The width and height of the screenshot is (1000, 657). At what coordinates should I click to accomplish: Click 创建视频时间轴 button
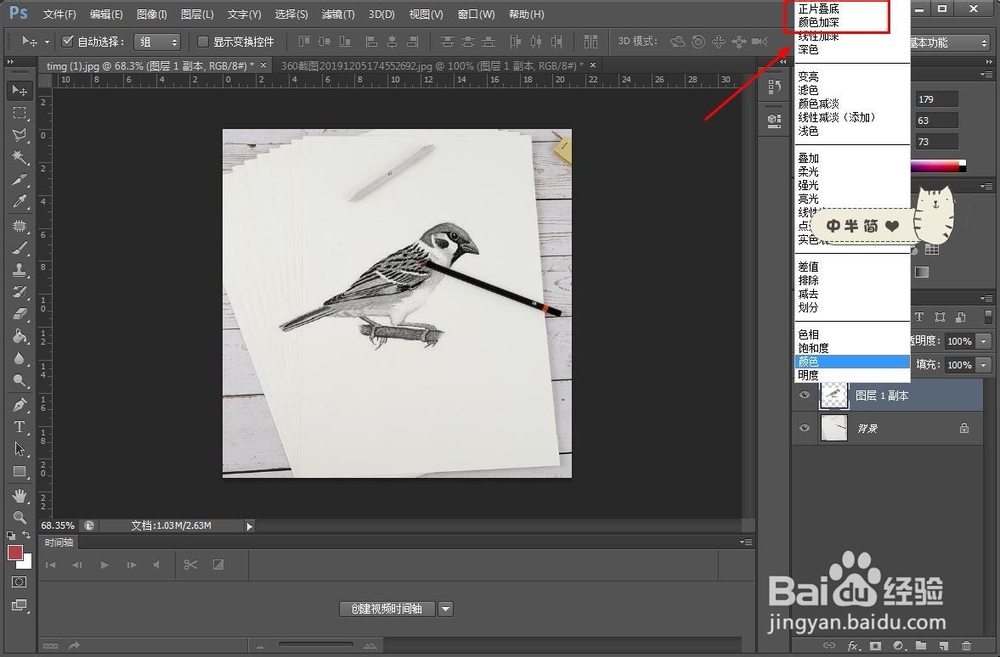386,609
